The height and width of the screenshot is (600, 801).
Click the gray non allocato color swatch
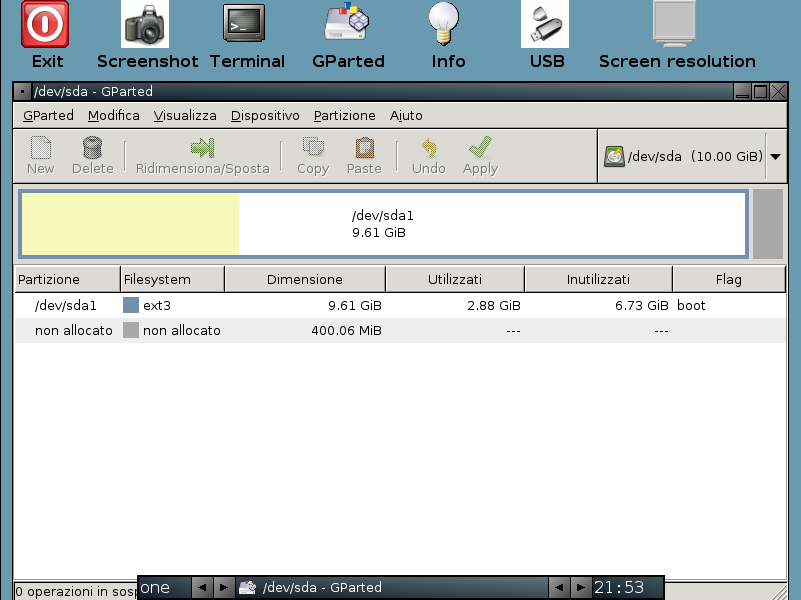(x=131, y=330)
